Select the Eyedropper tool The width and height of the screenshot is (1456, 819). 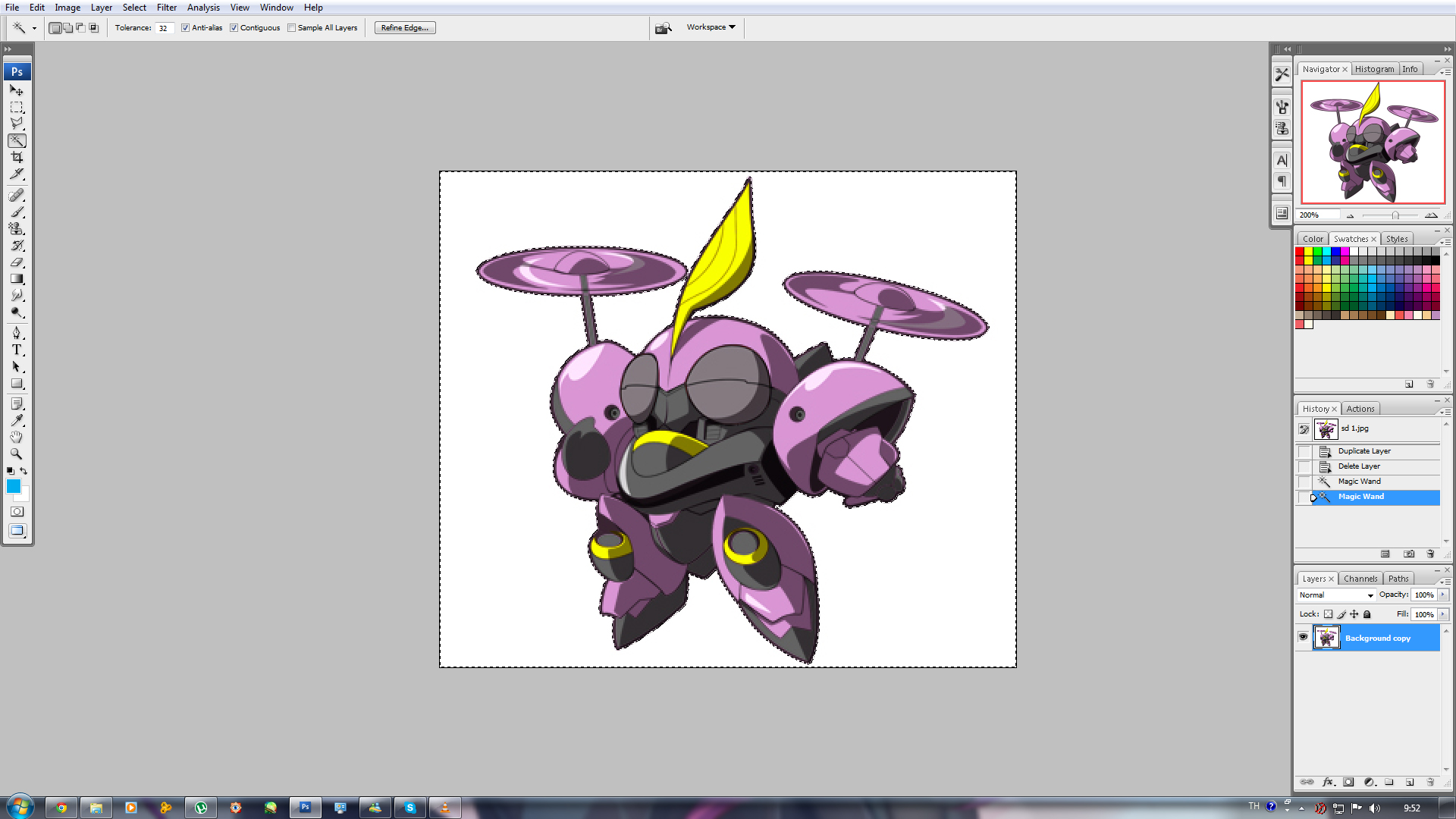pyautogui.click(x=17, y=420)
